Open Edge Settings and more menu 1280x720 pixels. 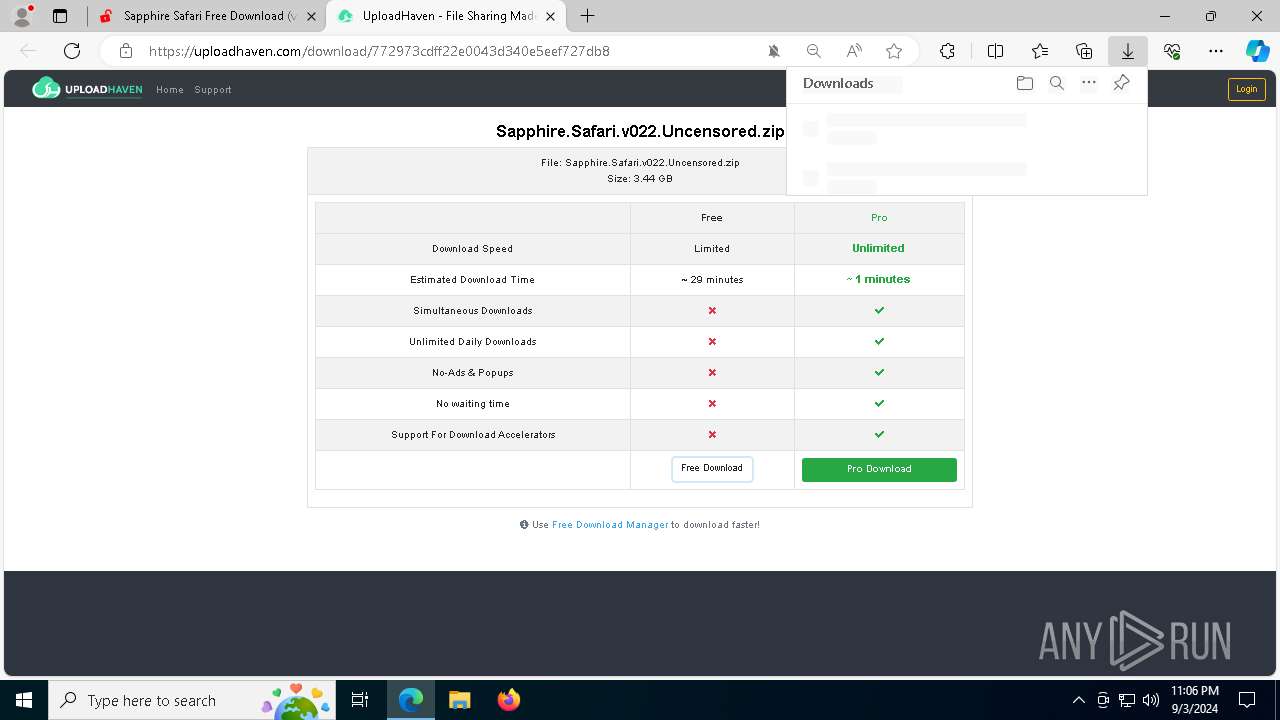1216,51
